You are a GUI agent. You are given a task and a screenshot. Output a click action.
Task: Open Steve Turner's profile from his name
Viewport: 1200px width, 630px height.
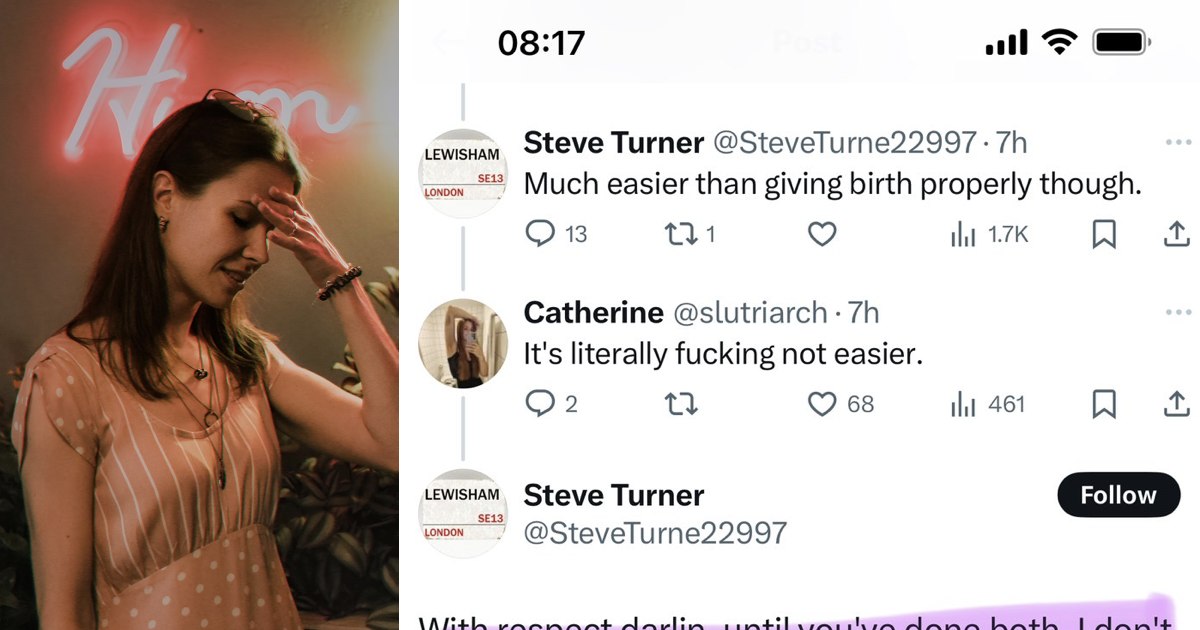[613, 141]
